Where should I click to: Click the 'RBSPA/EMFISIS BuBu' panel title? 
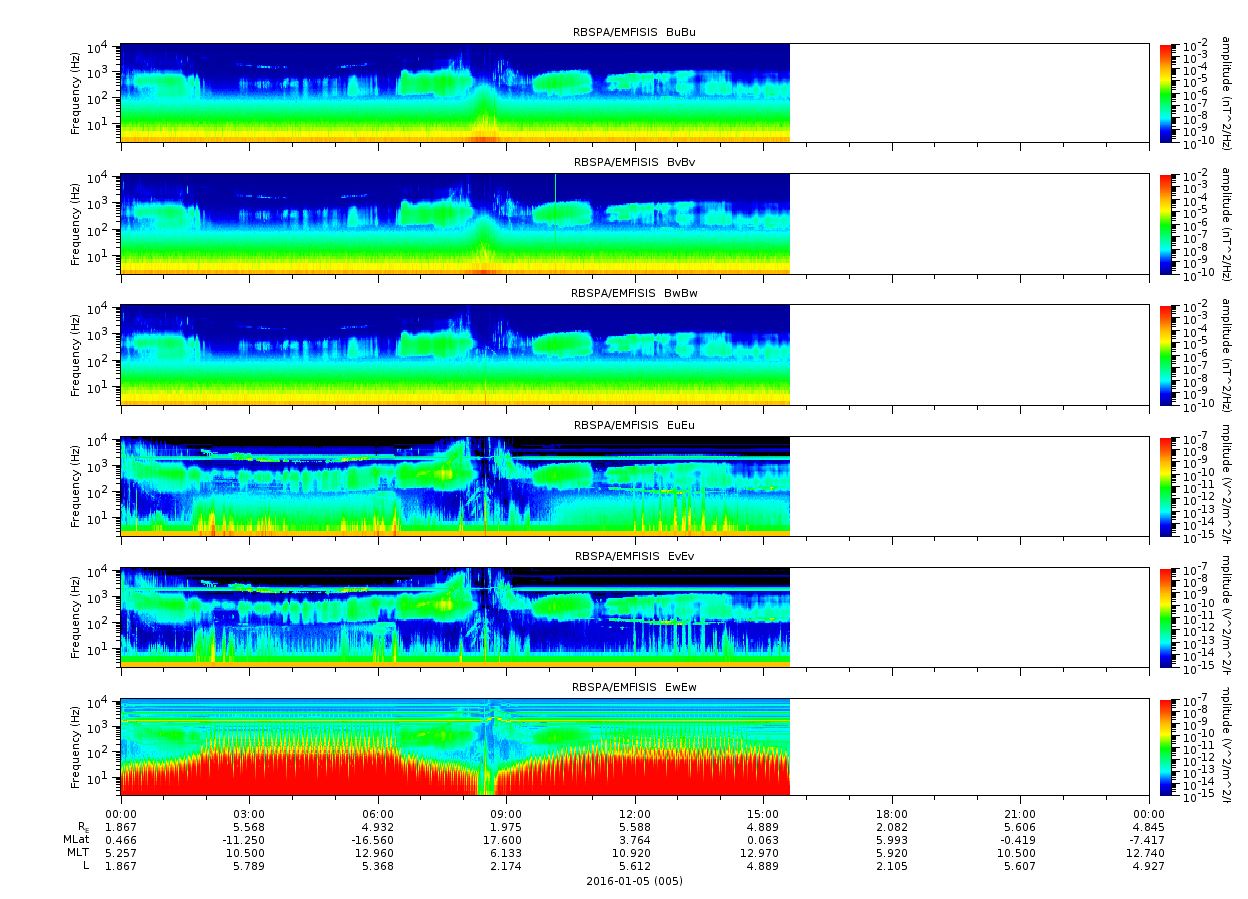click(x=634, y=32)
